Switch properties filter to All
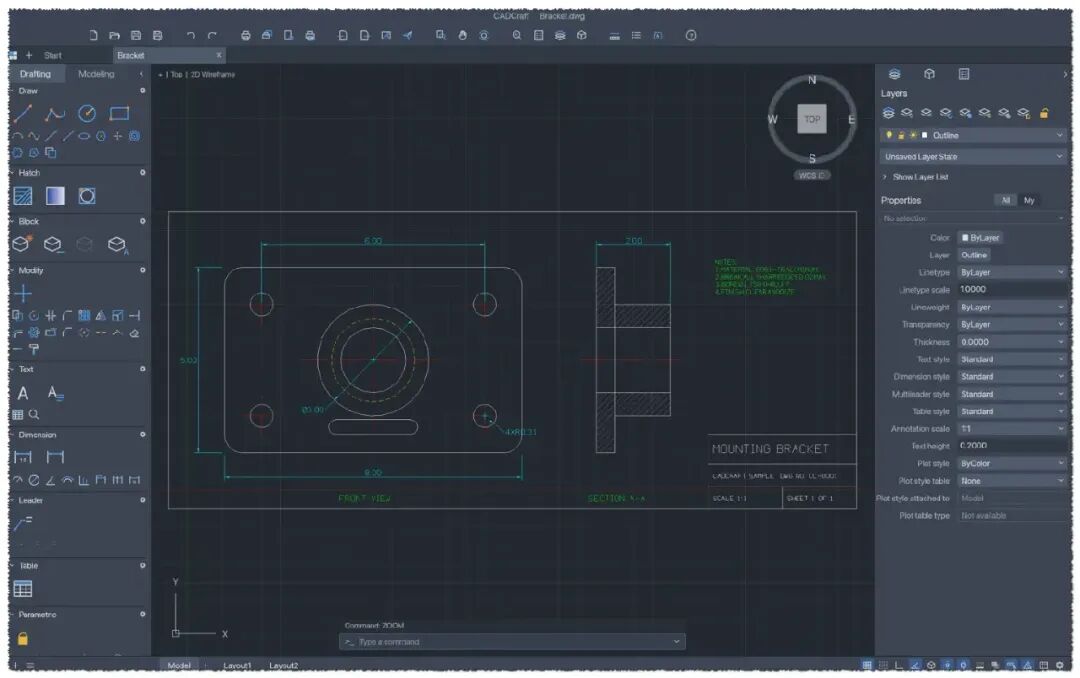The width and height of the screenshot is (1080, 678). pos(1006,201)
